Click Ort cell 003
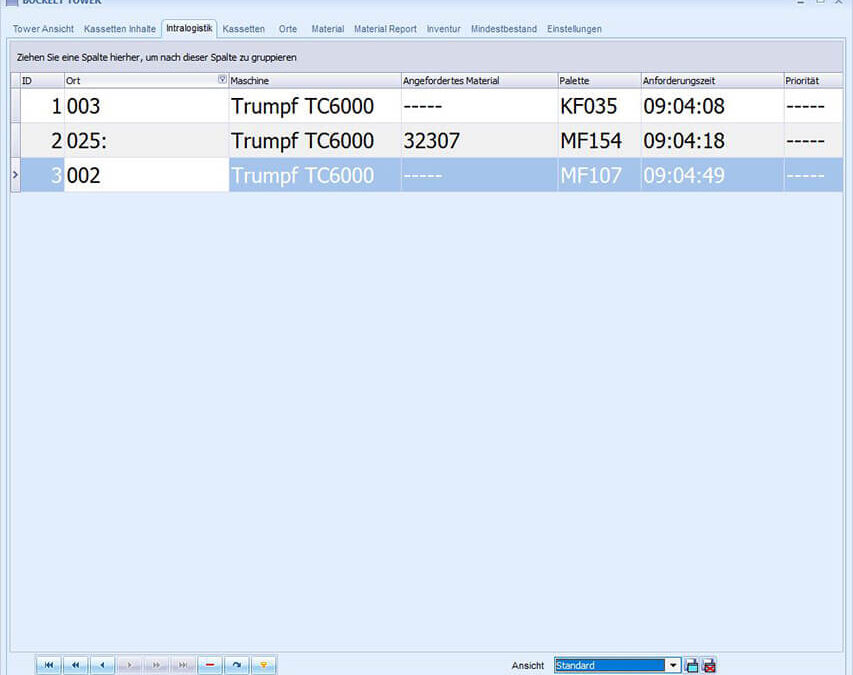This screenshot has height=675, width=853. (146, 106)
